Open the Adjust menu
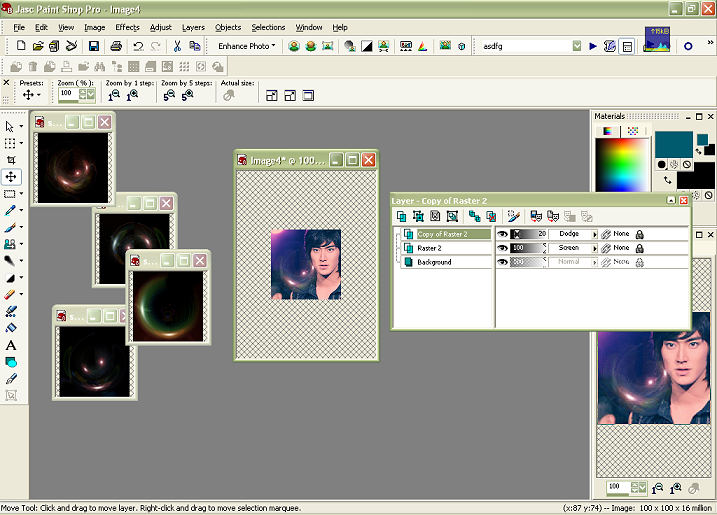 tap(161, 27)
